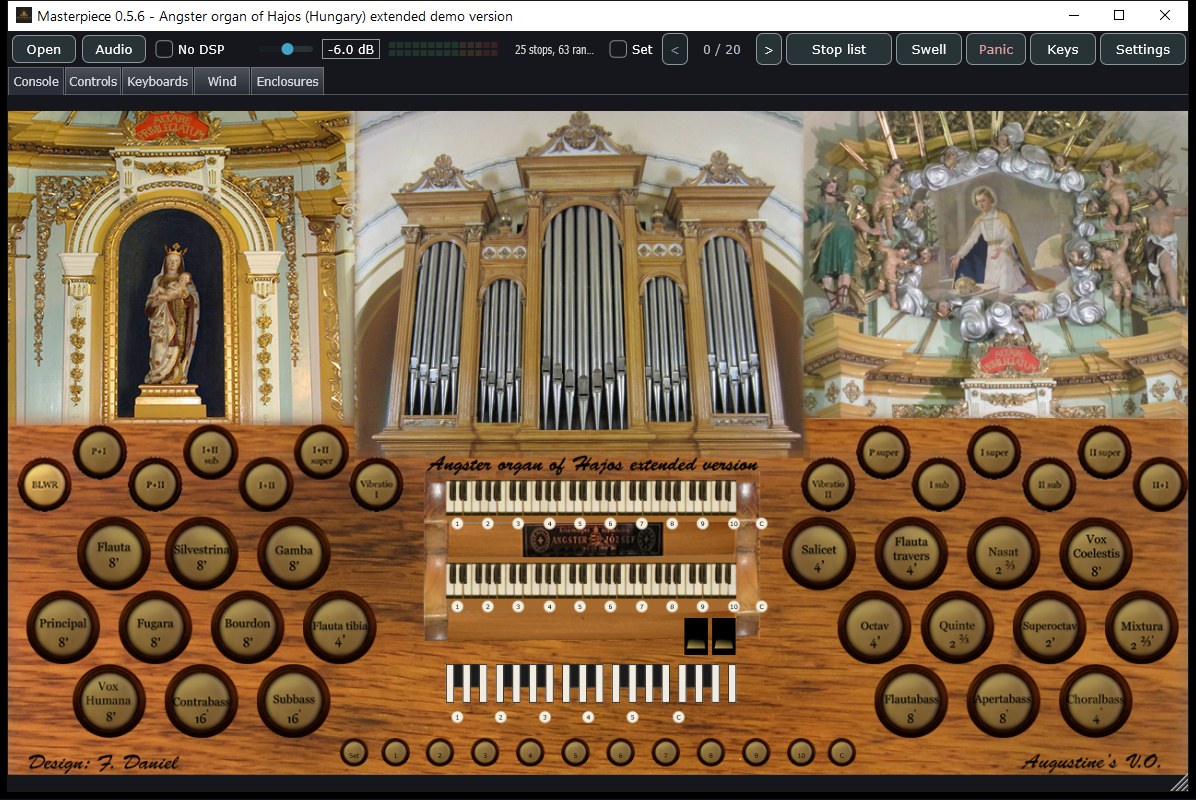Click the Swell button
The height and width of the screenshot is (800, 1196).
(x=928, y=49)
